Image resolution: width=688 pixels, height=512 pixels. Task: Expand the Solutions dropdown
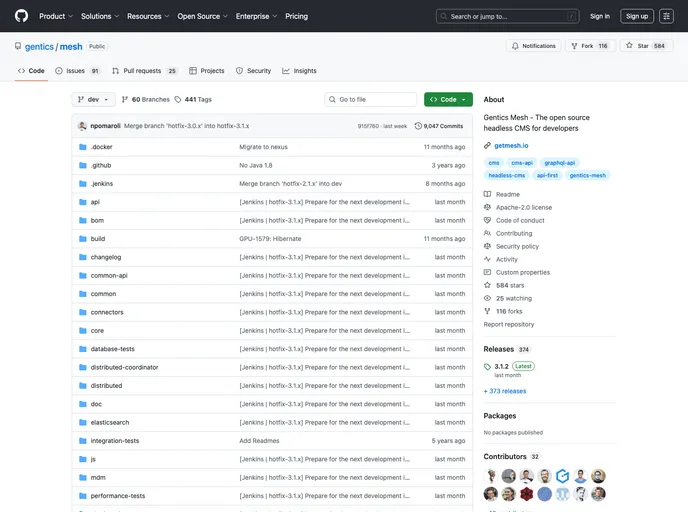[x=100, y=16]
